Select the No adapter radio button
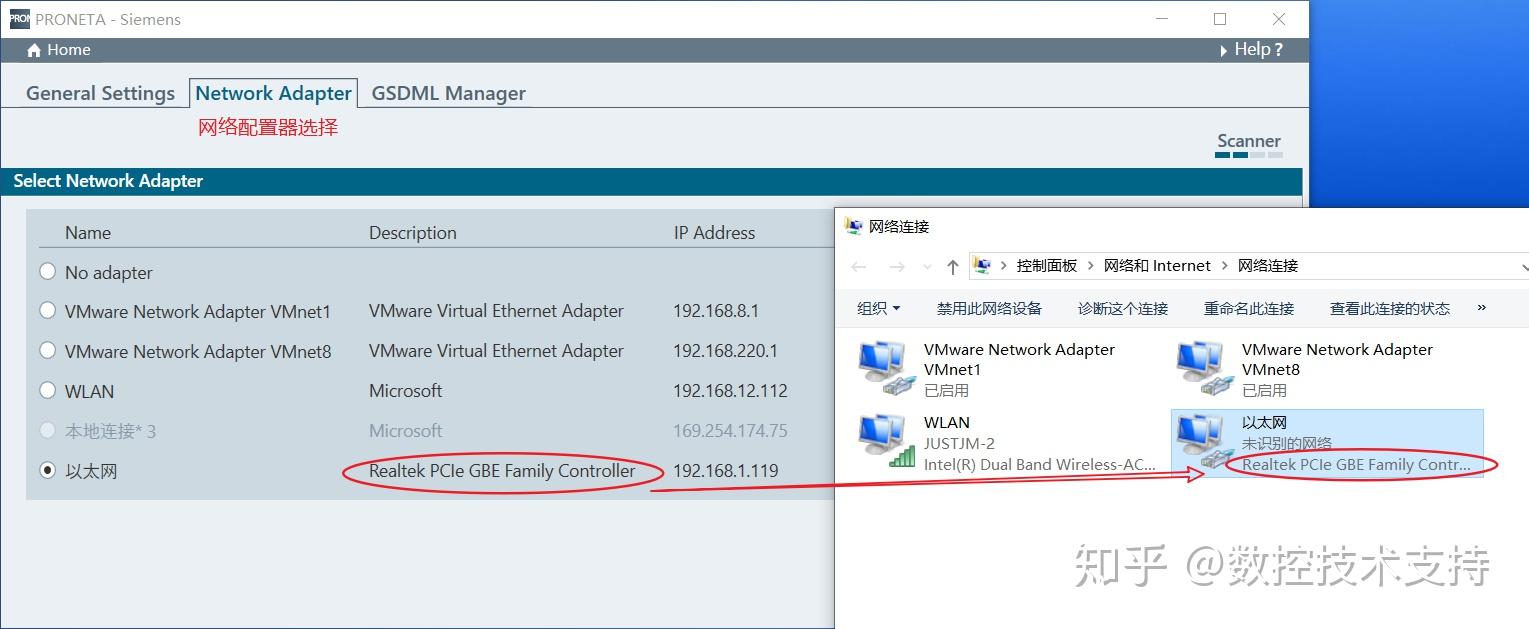Screen dimensions: 1529x629 (47, 272)
